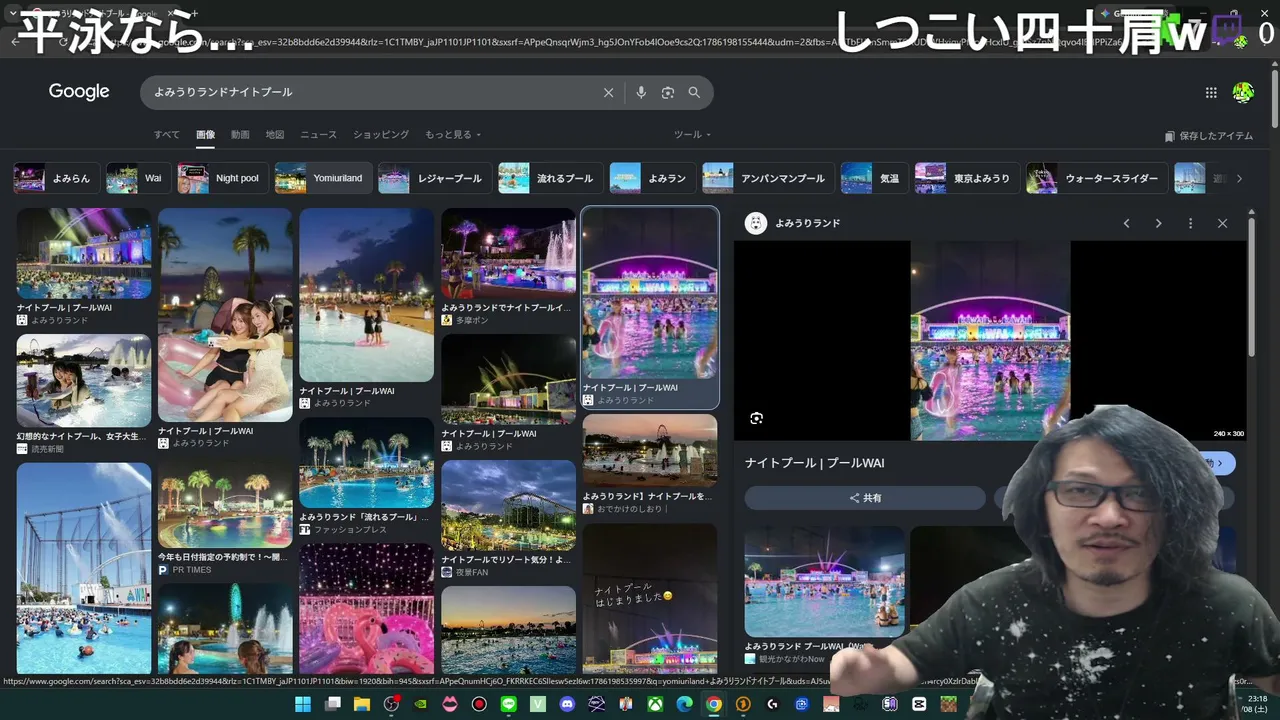Show the next image in the preview panel

tap(1158, 223)
